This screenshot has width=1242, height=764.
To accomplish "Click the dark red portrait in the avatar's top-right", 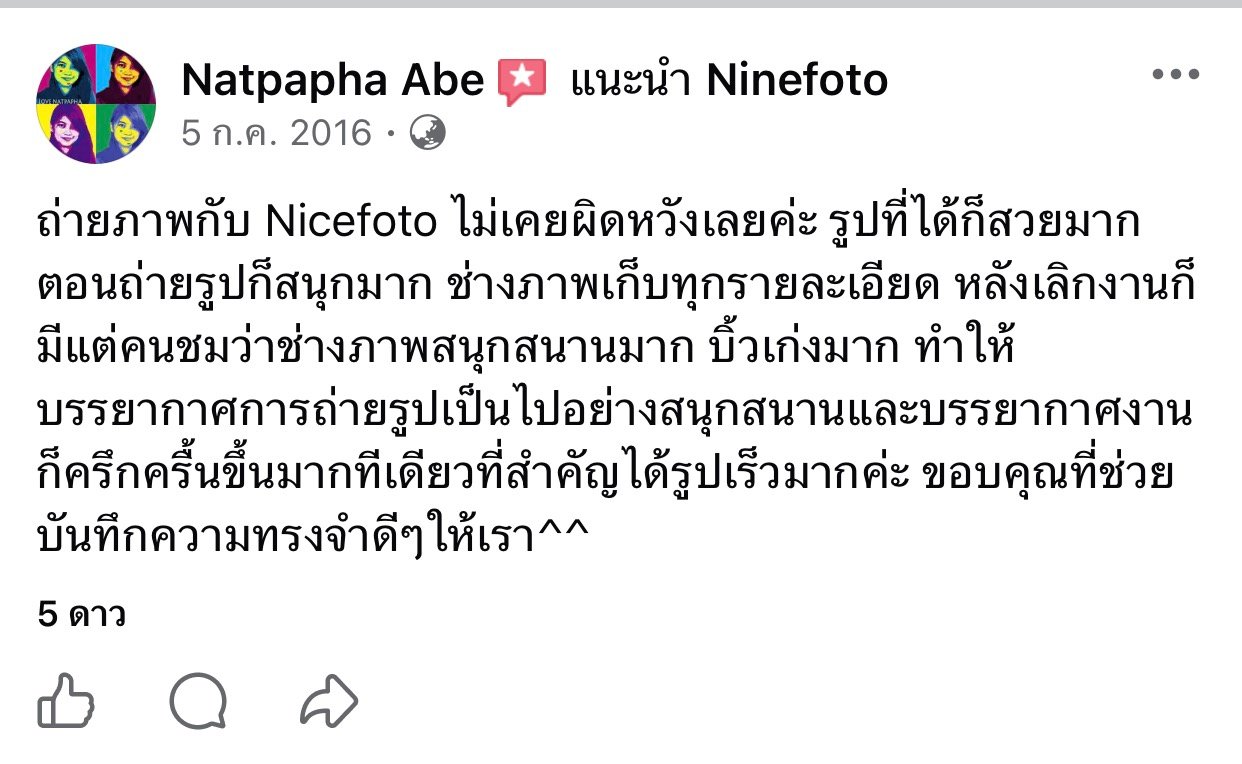I will [125, 76].
